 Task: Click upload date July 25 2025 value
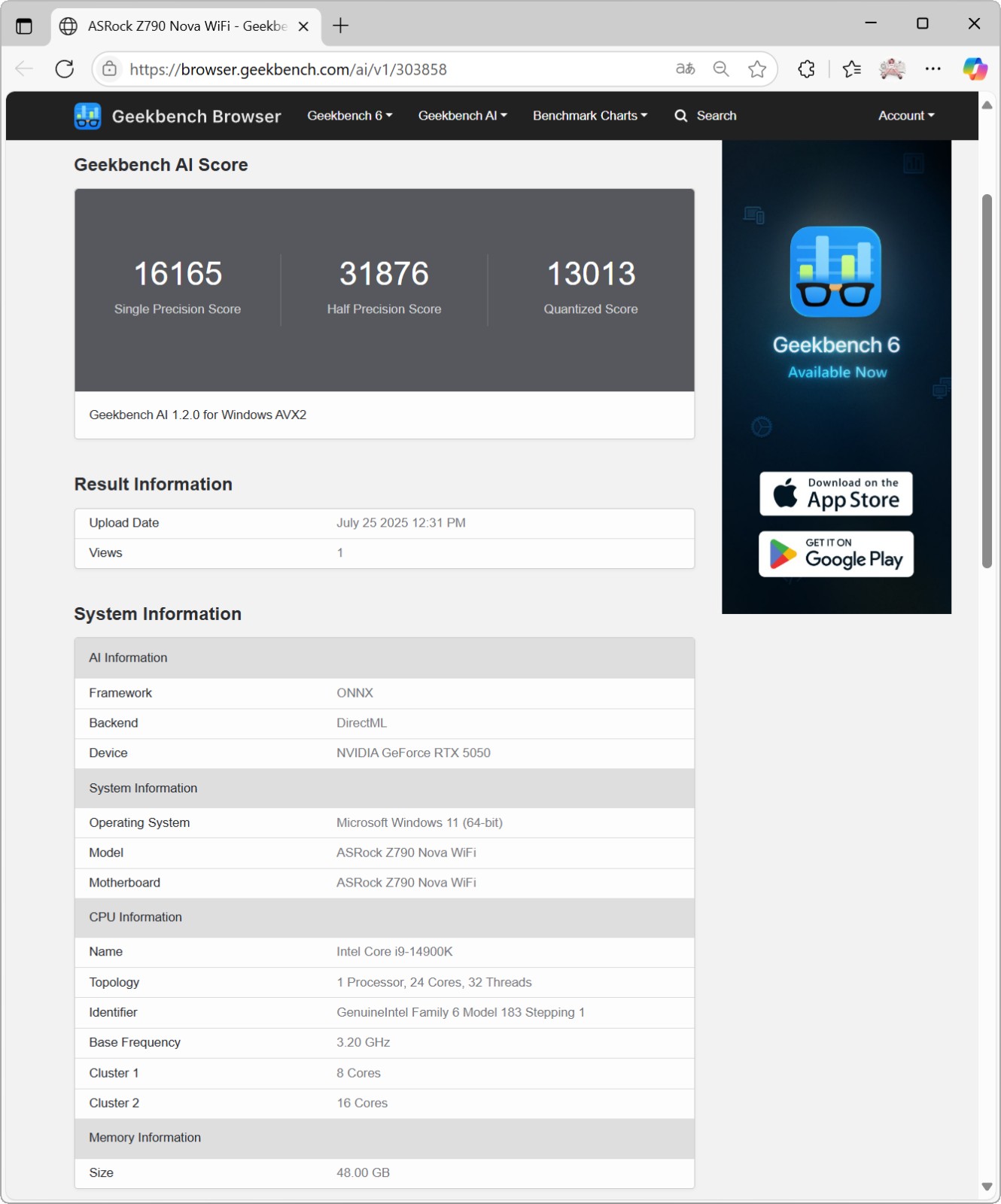(x=401, y=523)
